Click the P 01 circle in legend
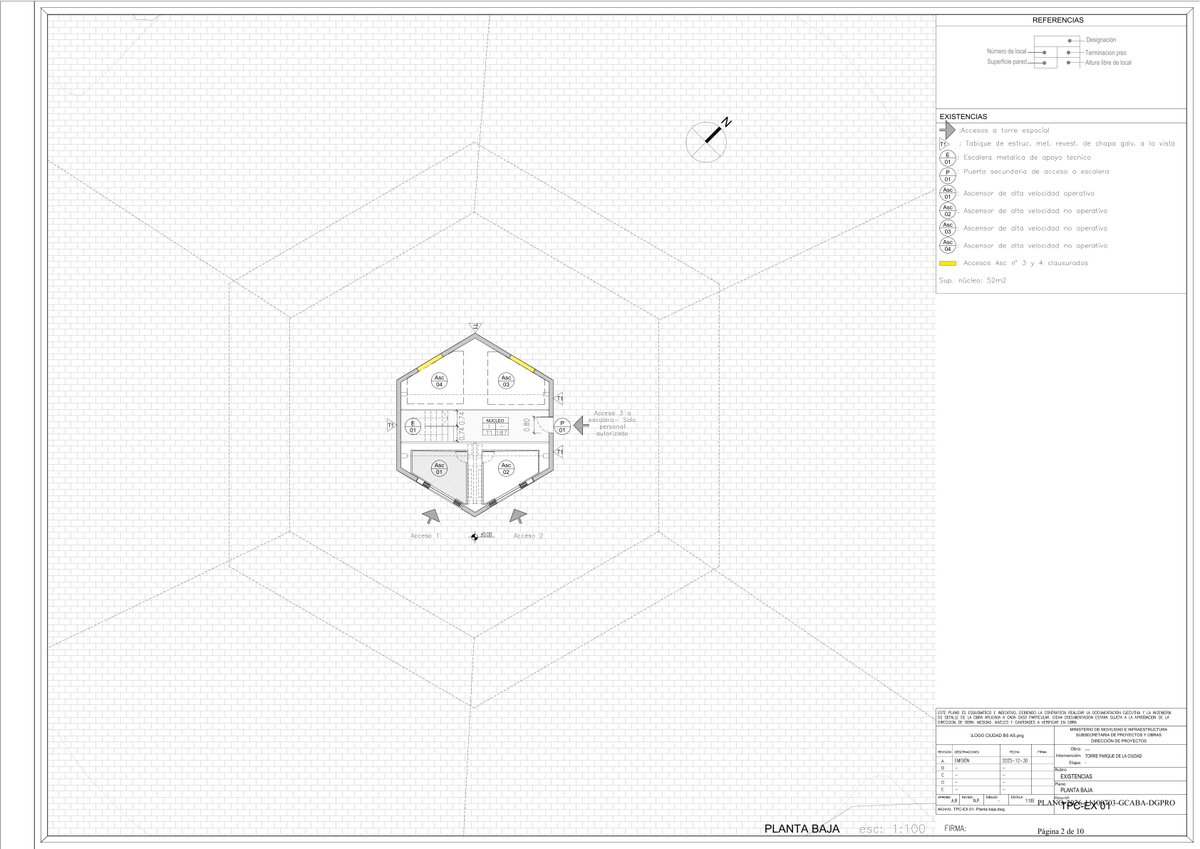 tap(947, 174)
